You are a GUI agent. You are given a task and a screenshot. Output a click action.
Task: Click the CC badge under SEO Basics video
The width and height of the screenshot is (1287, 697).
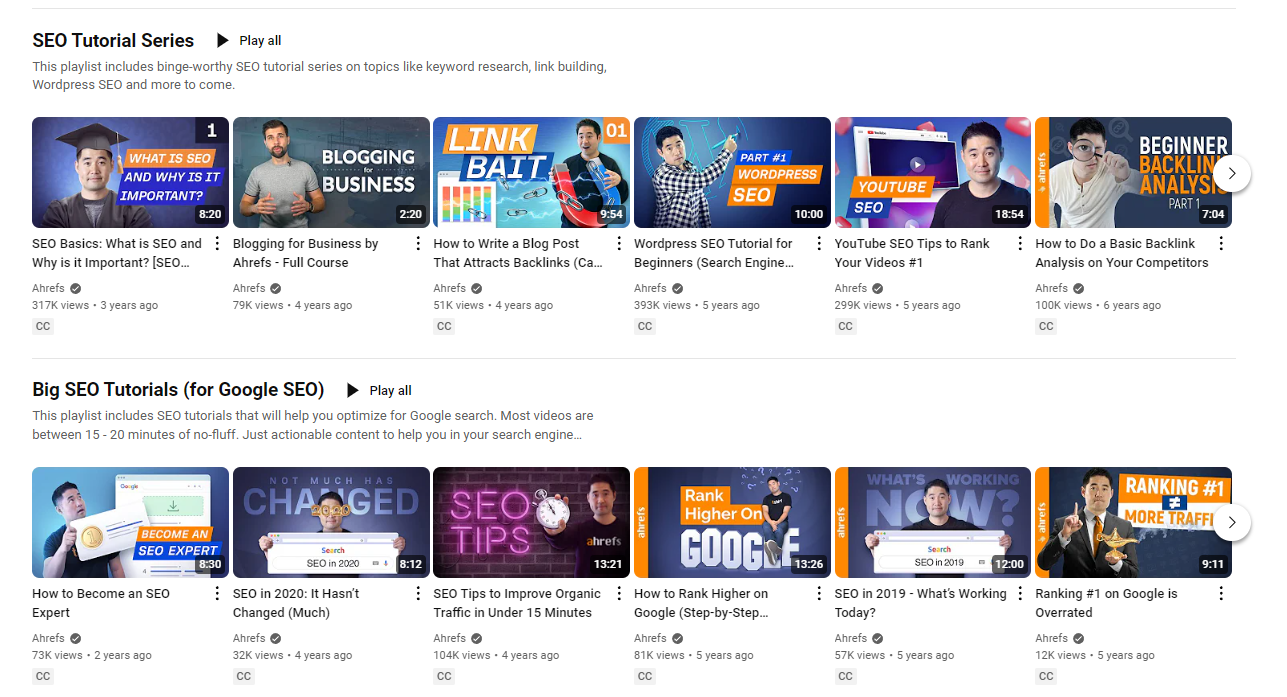43,326
